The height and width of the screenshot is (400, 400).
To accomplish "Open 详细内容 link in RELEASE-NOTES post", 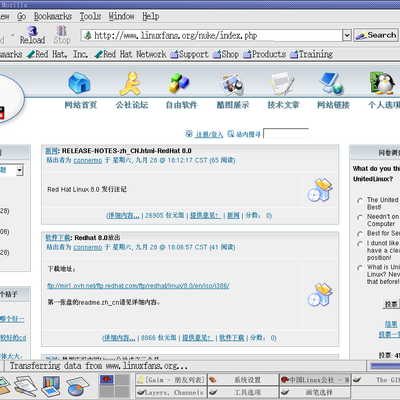I will (x=123, y=216).
